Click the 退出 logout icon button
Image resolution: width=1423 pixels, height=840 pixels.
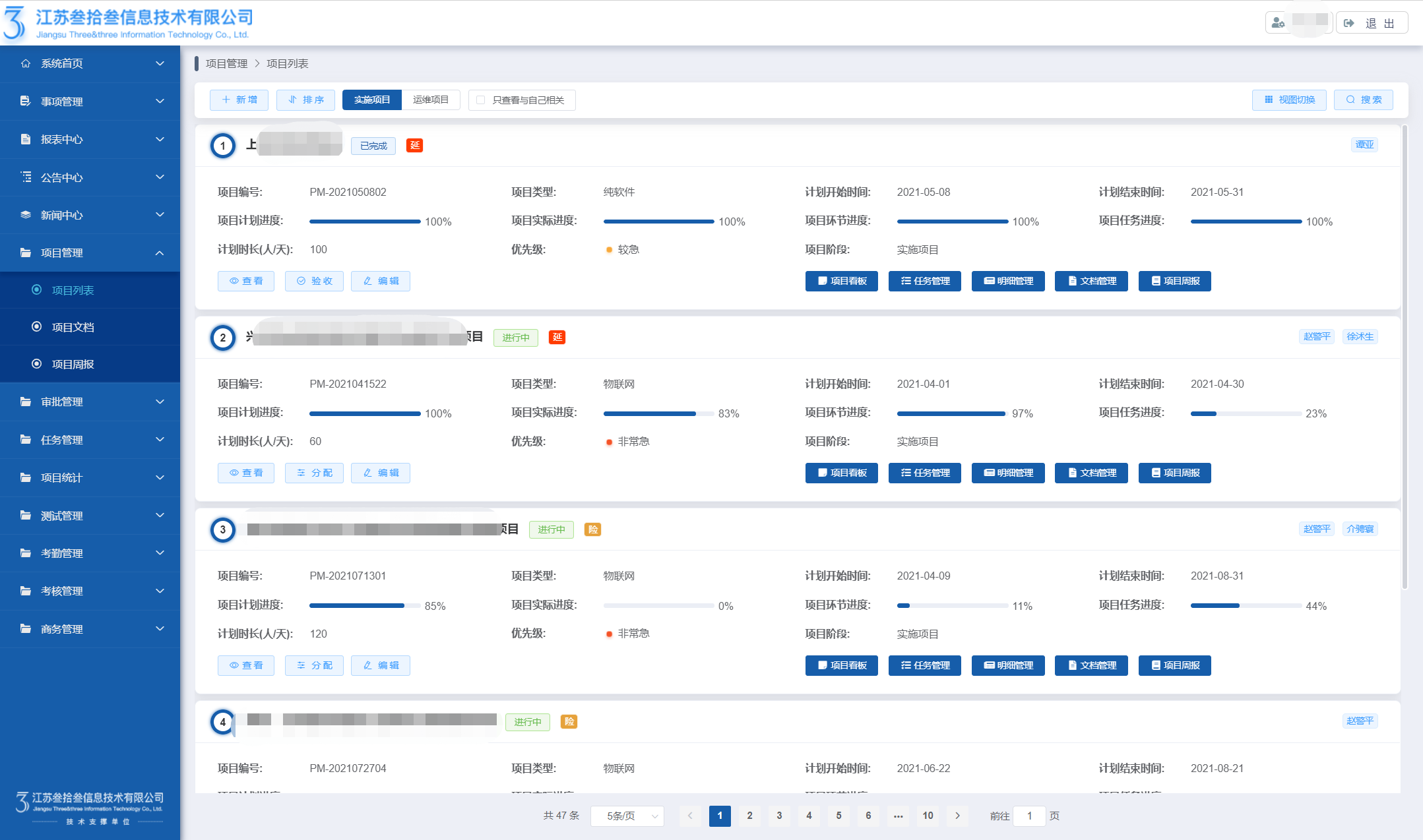click(x=1350, y=23)
